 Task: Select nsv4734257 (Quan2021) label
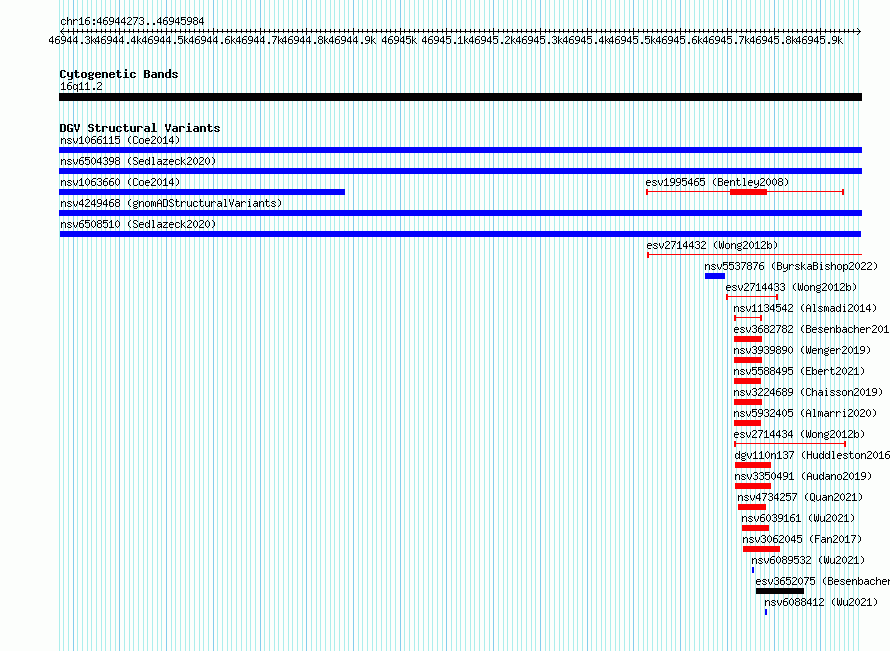coord(800,497)
